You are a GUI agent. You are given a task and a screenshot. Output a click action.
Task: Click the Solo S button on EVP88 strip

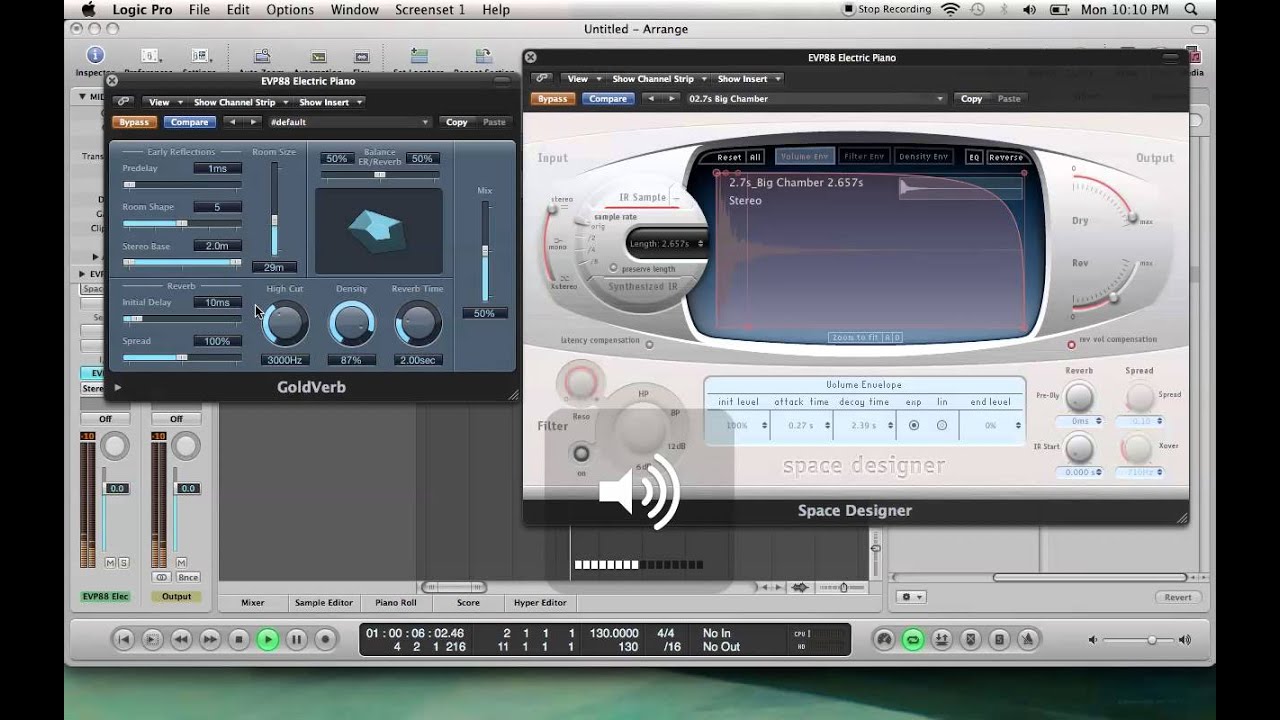pos(124,563)
